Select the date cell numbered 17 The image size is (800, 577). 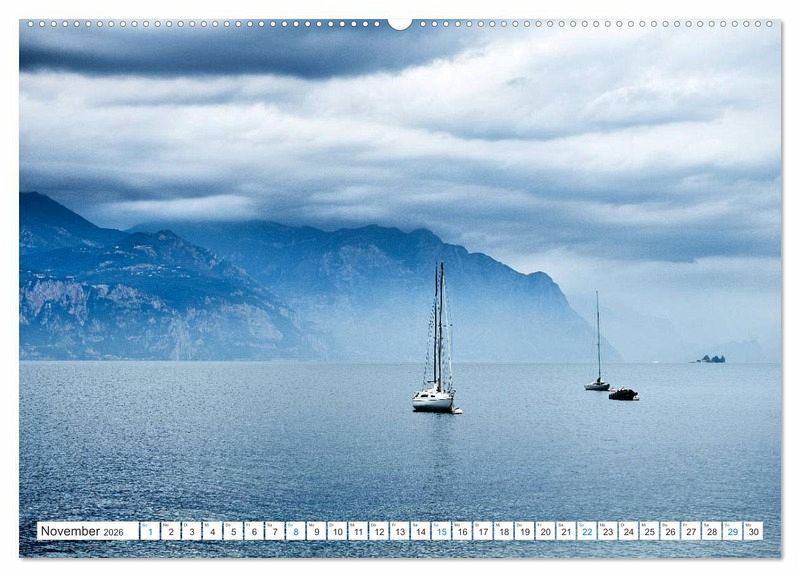(484, 531)
